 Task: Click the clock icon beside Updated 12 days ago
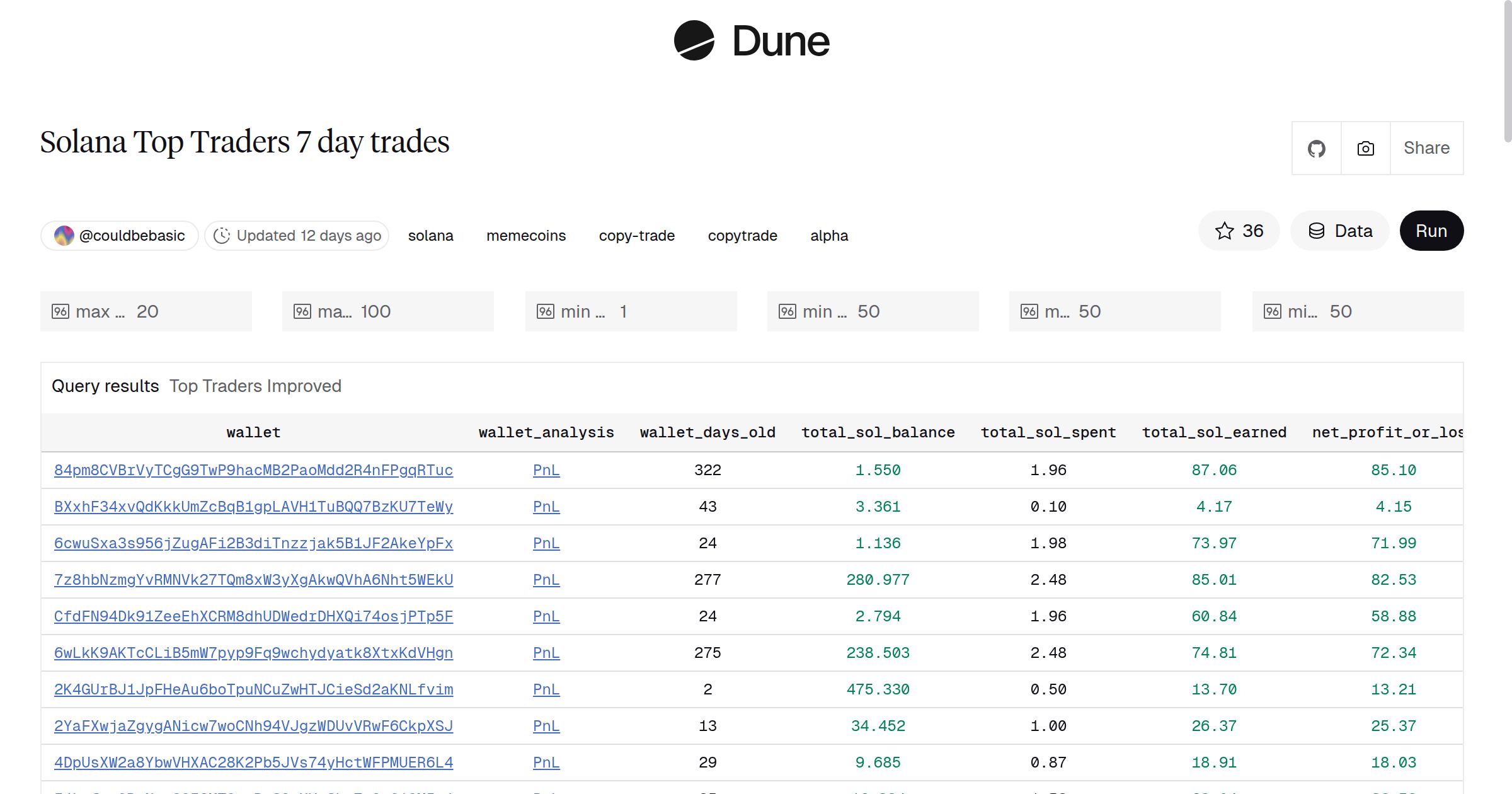pos(222,235)
